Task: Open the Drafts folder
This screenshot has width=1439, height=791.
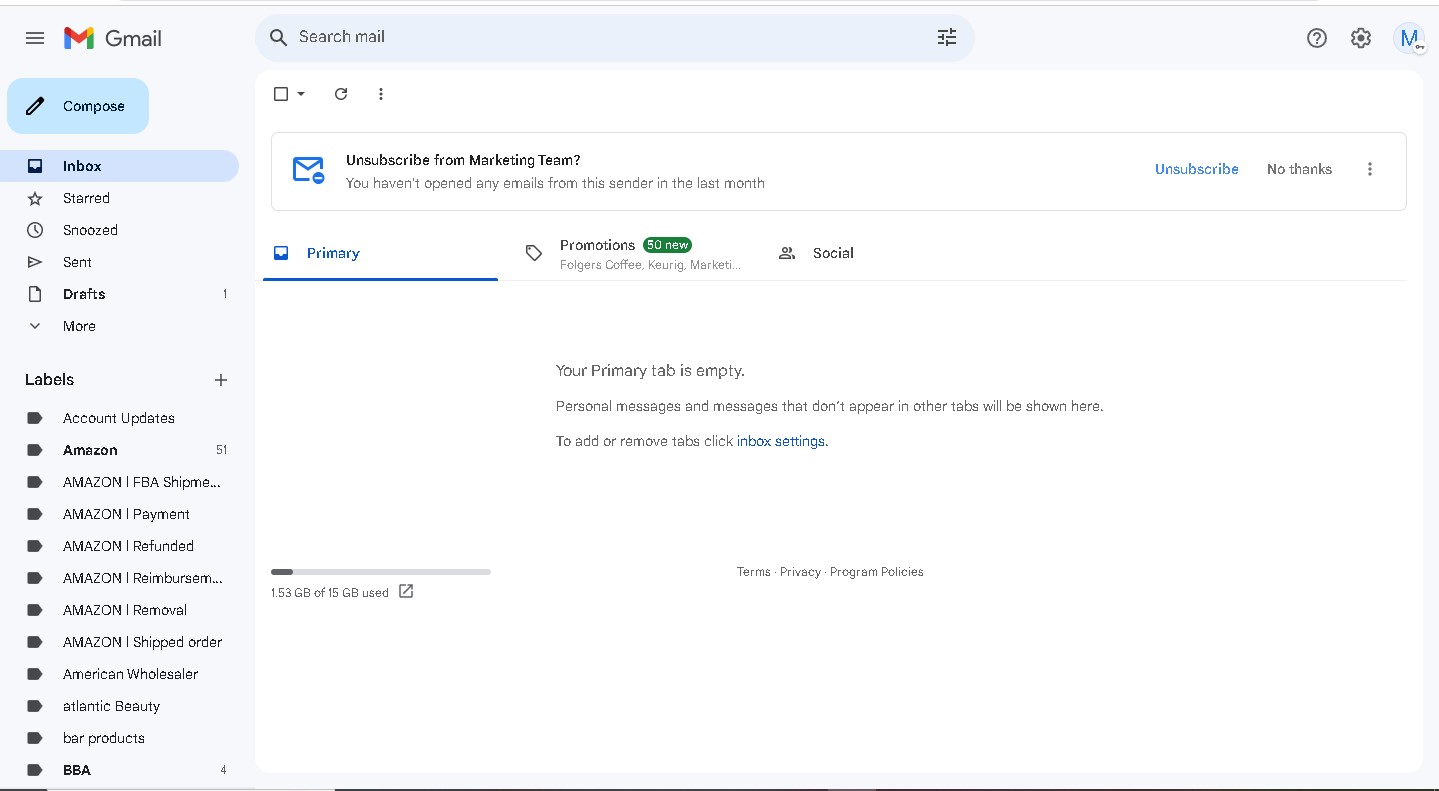Action: 119,294
